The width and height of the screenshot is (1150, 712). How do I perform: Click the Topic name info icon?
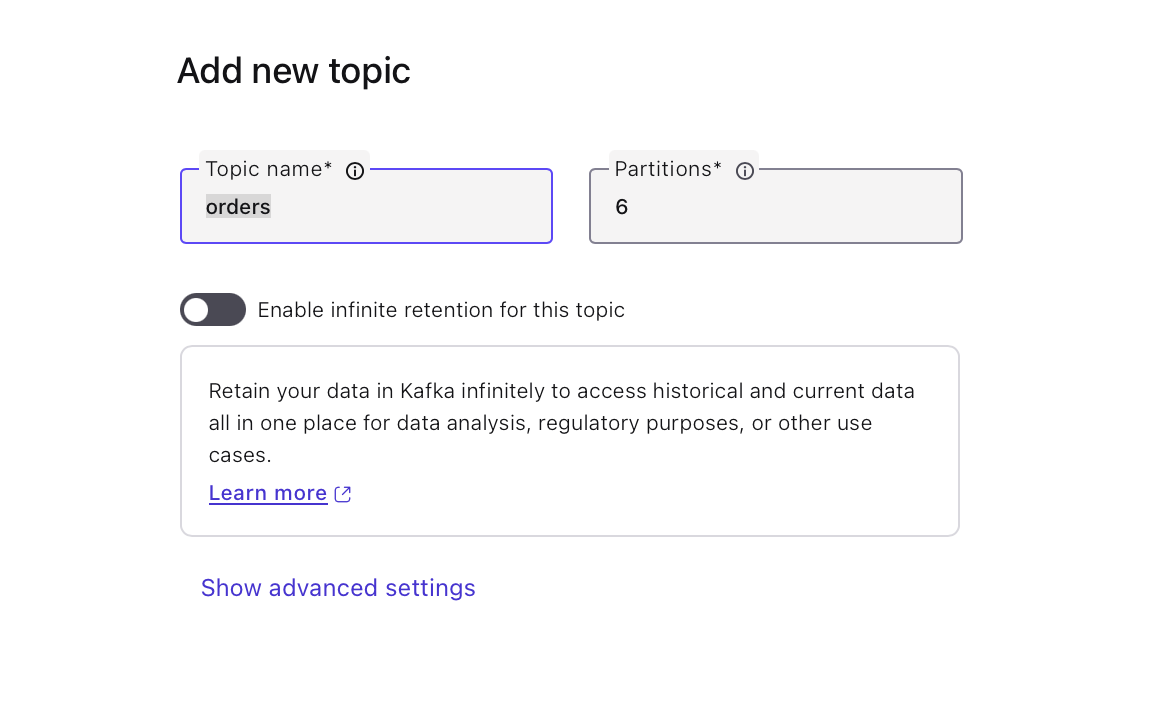(x=354, y=171)
